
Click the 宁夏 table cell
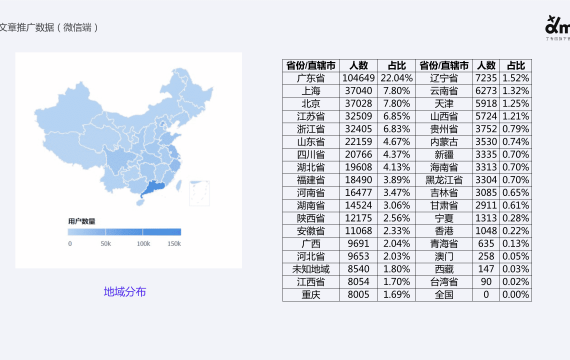point(444,218)
